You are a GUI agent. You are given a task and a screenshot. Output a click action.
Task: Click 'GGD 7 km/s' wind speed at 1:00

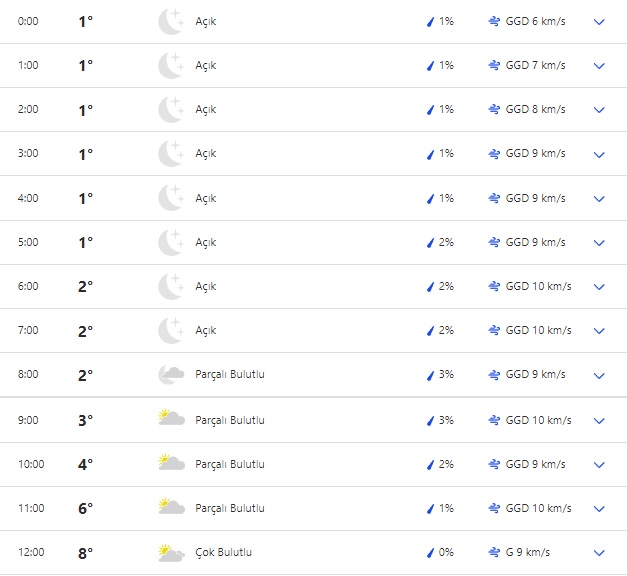(x=535, y=66)
